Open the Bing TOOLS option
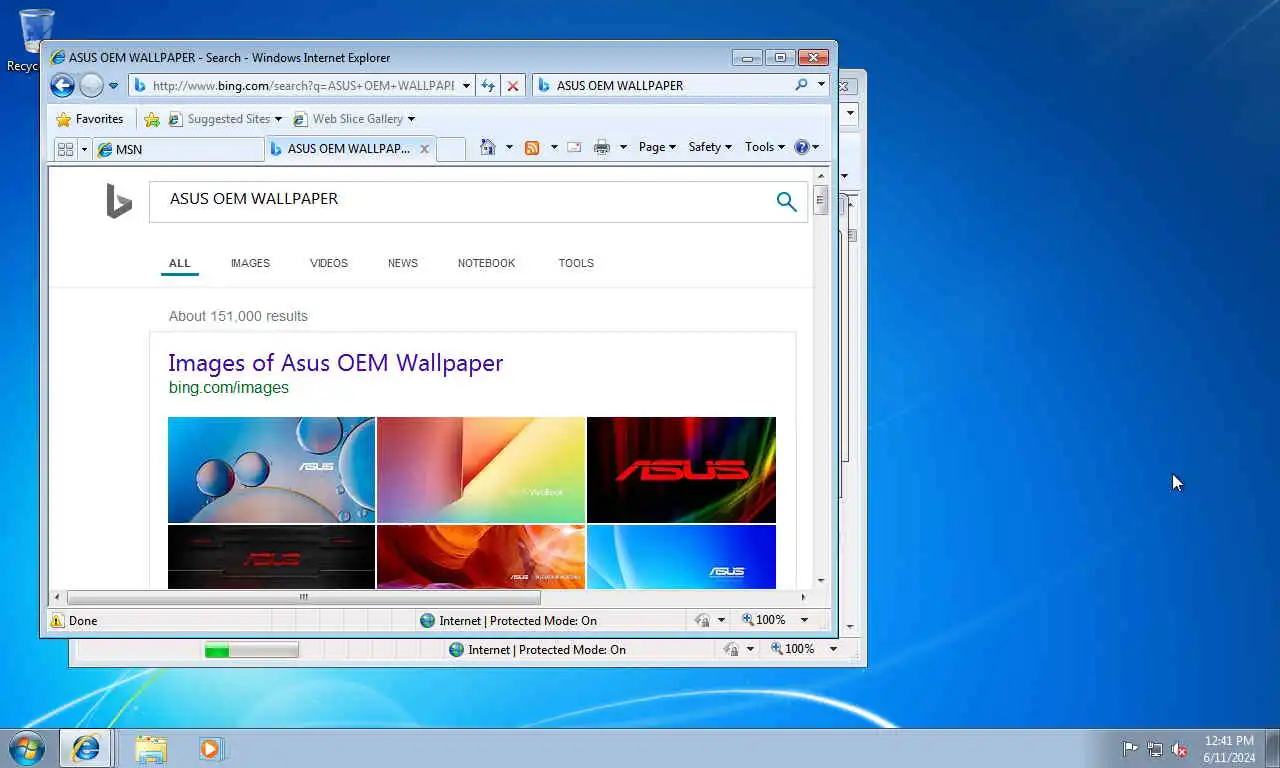 coord(576,264)
